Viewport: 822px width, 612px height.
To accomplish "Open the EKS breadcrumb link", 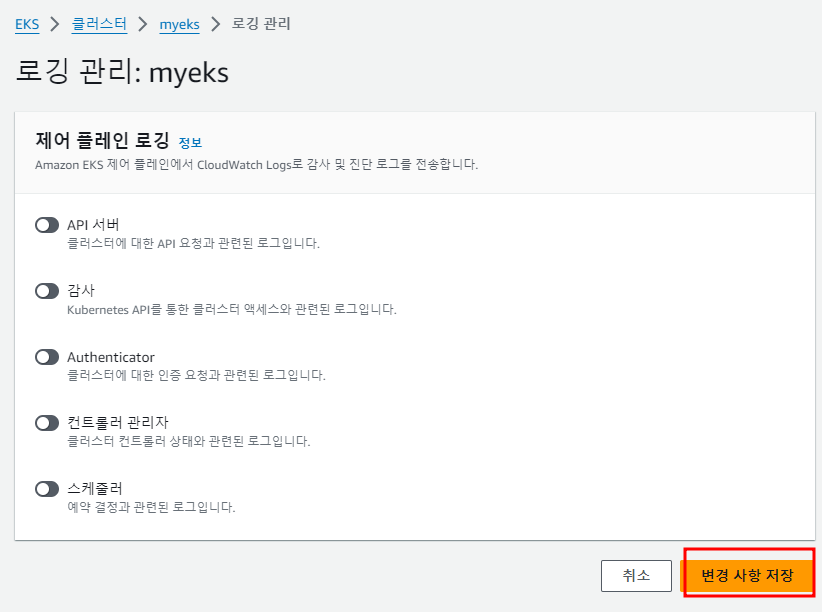I will (27, 24).
